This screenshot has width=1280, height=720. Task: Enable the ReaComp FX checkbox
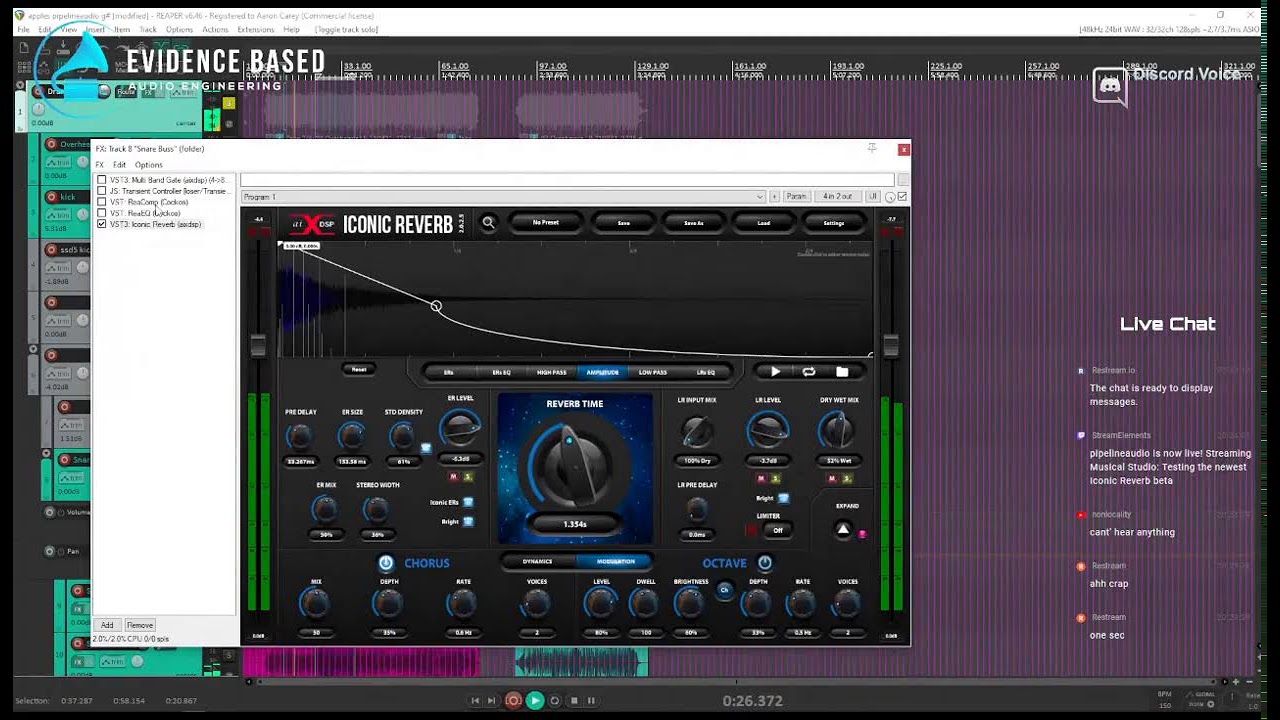point(102,202)
